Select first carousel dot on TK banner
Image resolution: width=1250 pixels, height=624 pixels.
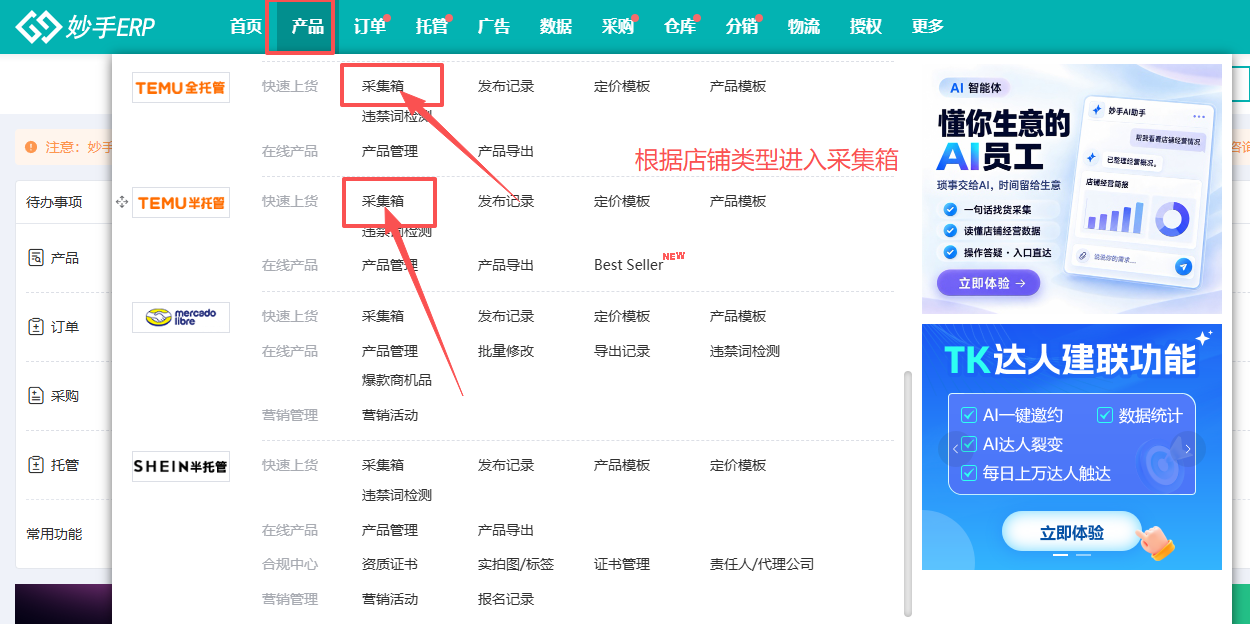click(1061, 554)
